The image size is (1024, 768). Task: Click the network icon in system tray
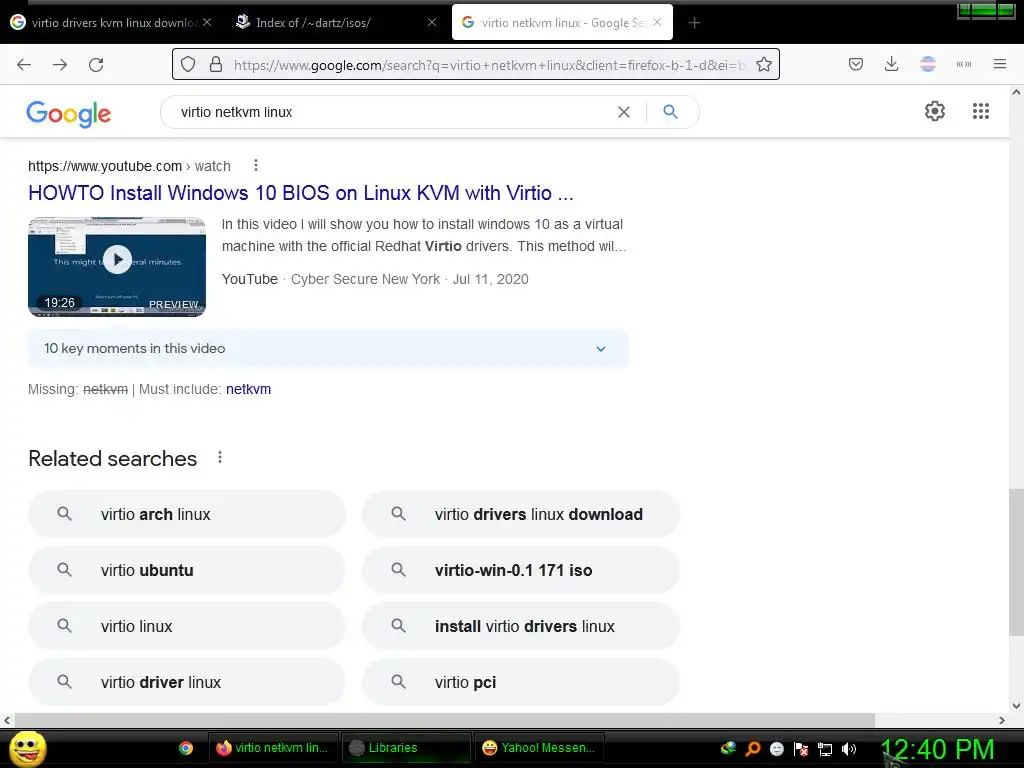825,749
